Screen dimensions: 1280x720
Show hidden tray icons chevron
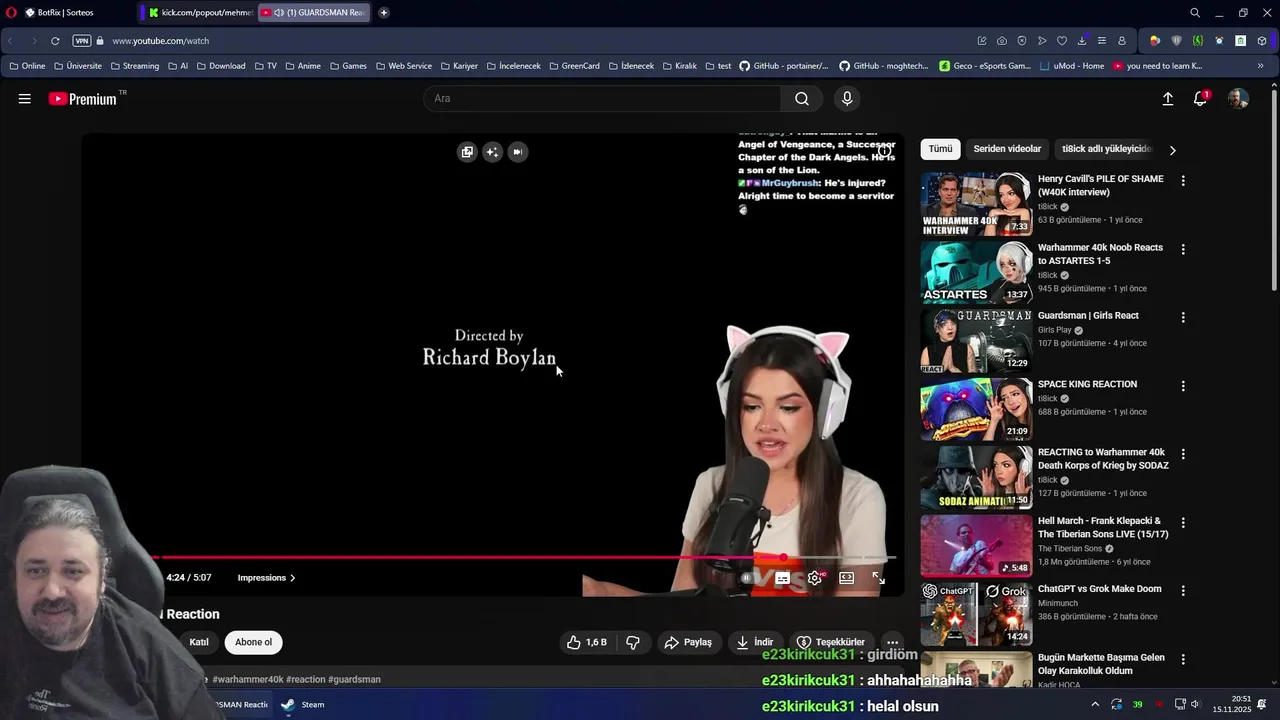pos(1095,704)
